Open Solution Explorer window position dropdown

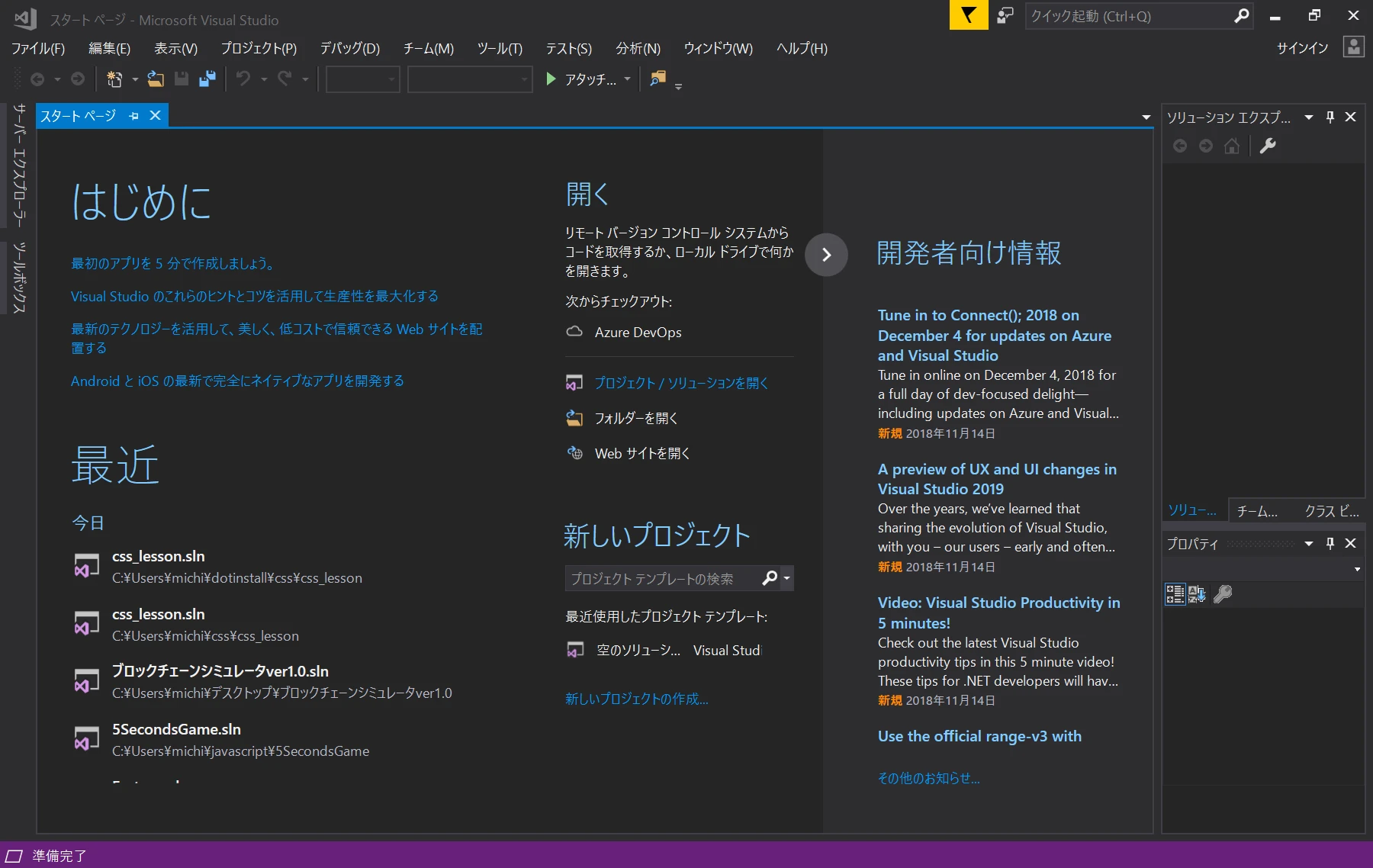[1309, 117]
